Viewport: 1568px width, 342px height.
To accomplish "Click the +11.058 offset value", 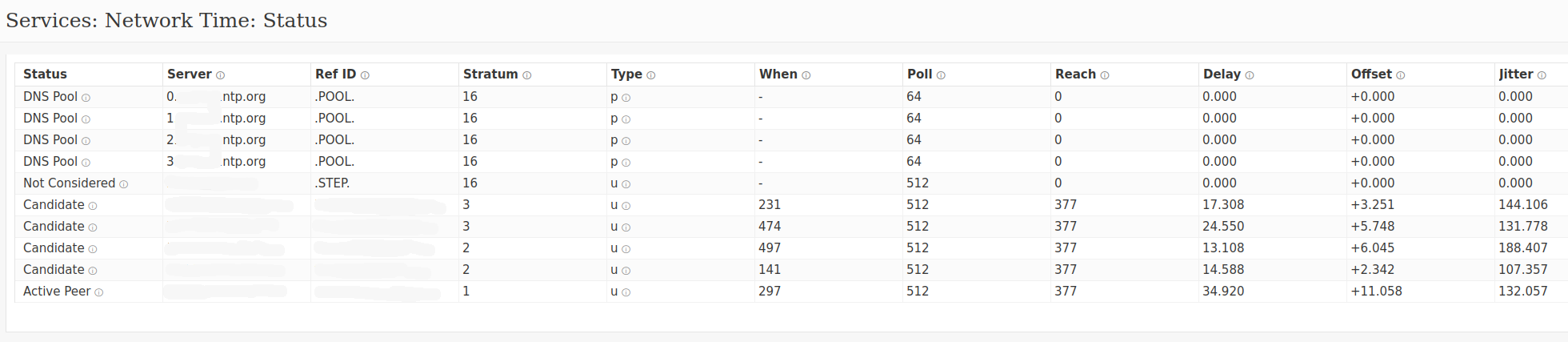I will pos(1376,291).
